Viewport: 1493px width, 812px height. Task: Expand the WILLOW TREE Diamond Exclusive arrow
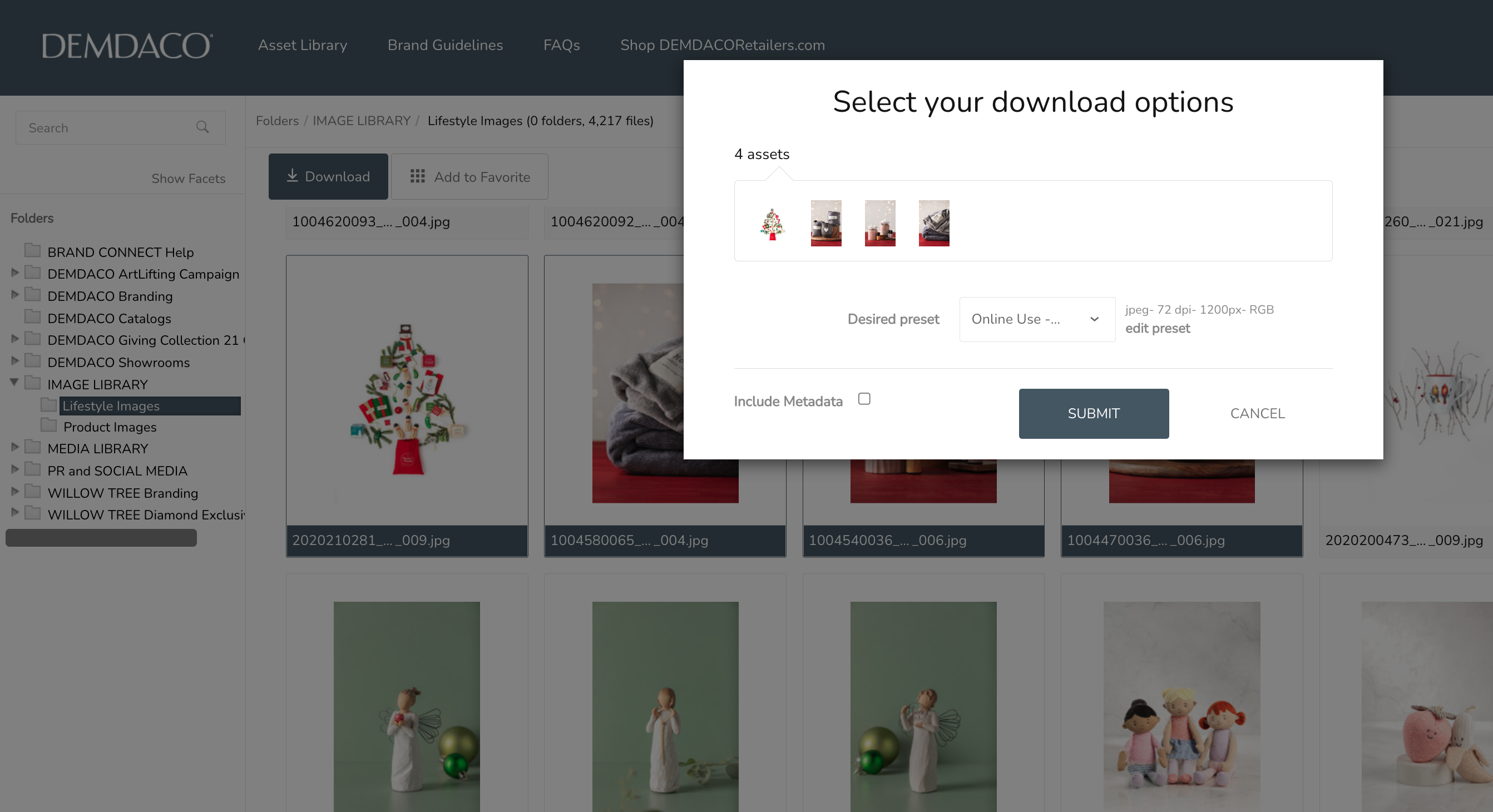(x=15, y=512)
